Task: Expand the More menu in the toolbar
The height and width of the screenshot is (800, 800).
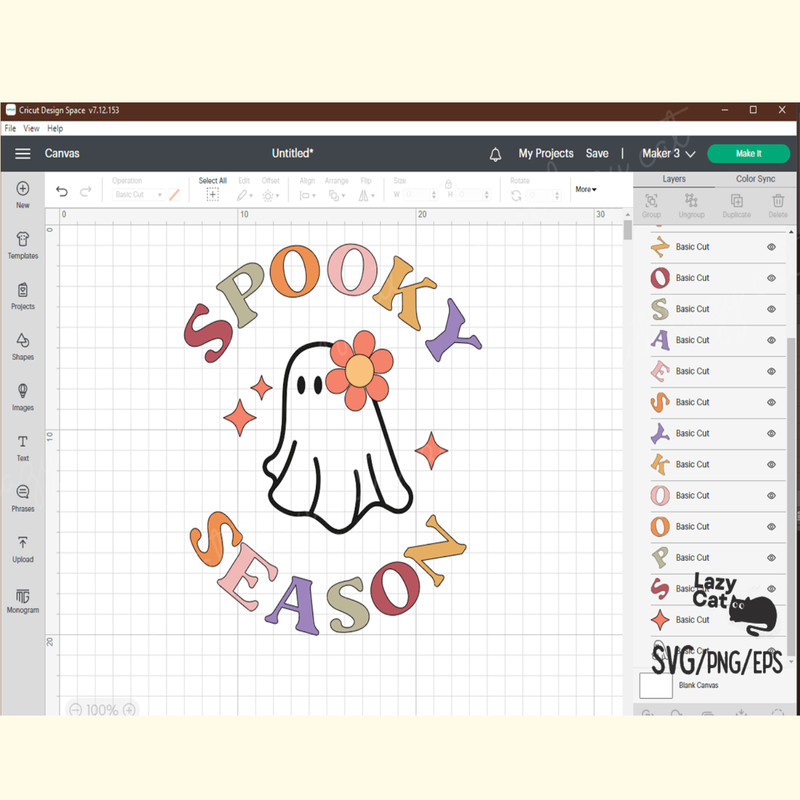Action: click(585, 189)
